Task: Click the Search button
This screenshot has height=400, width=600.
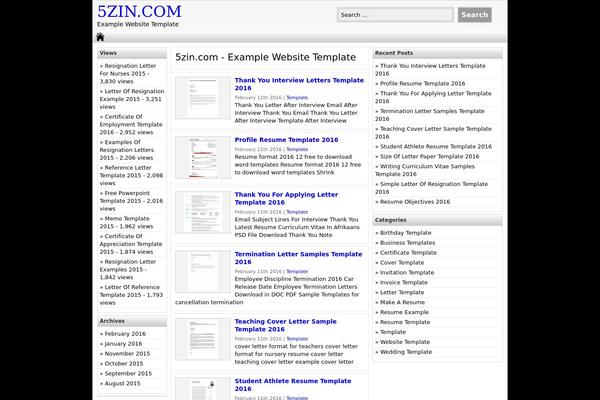Action: pos(474,15)
